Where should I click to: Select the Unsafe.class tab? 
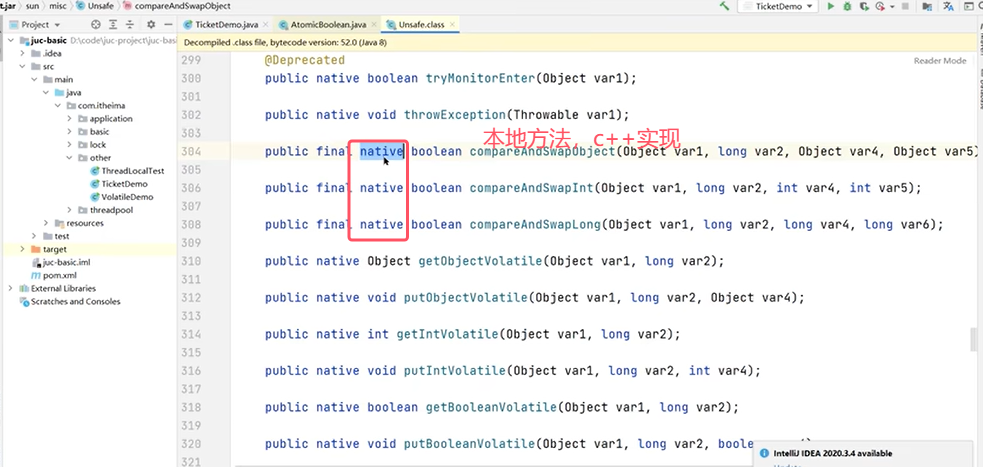pyautogui.click(x=422, y=24)
